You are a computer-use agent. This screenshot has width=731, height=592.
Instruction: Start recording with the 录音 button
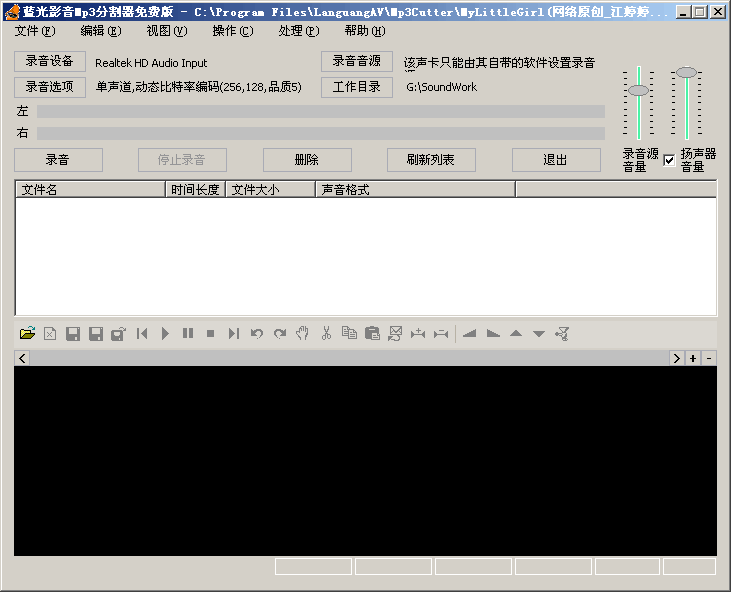pos(58,160)
